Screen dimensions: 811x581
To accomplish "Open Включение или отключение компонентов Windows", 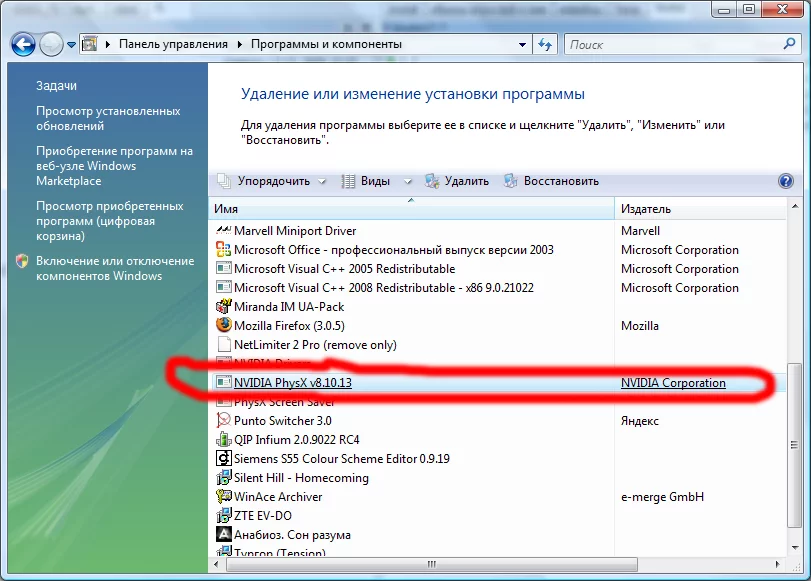I will [115, 269].
